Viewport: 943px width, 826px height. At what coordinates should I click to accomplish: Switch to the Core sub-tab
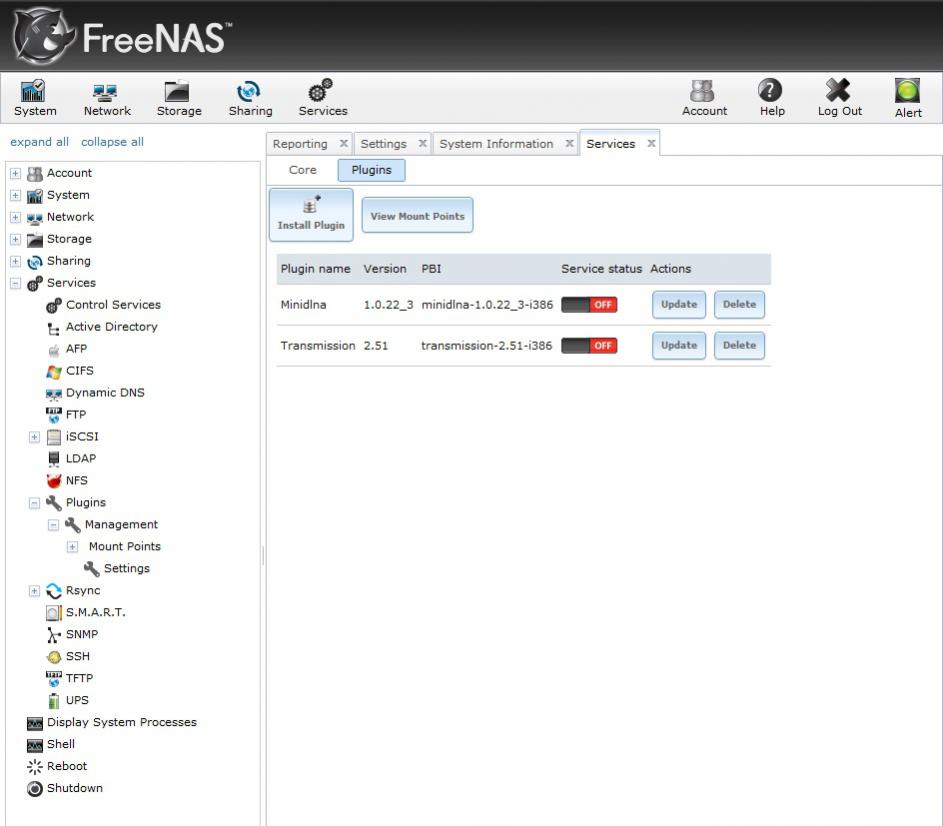click(303, 170)
